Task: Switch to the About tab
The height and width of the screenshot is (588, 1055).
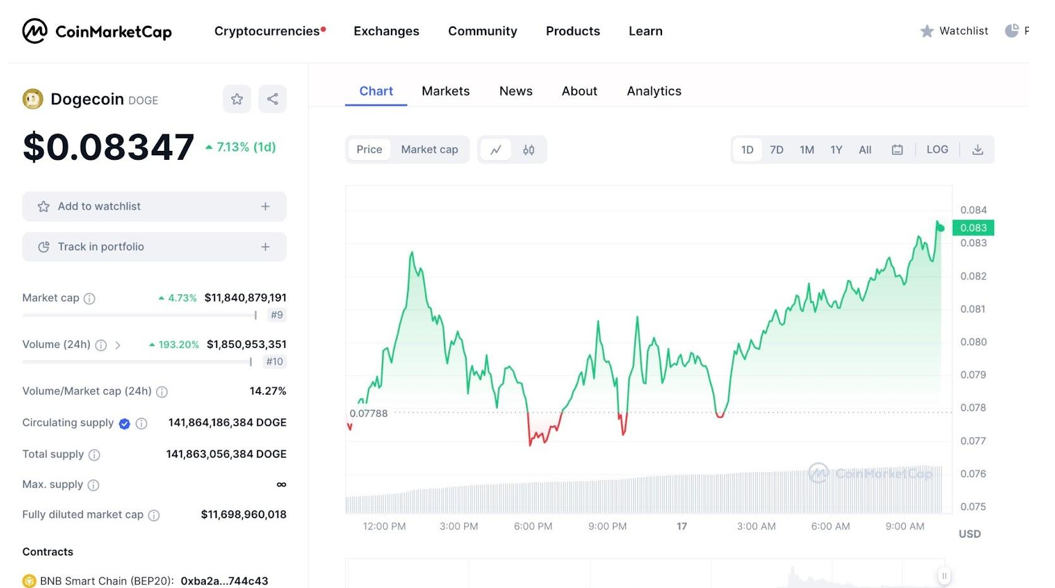Action: (579, 91)
